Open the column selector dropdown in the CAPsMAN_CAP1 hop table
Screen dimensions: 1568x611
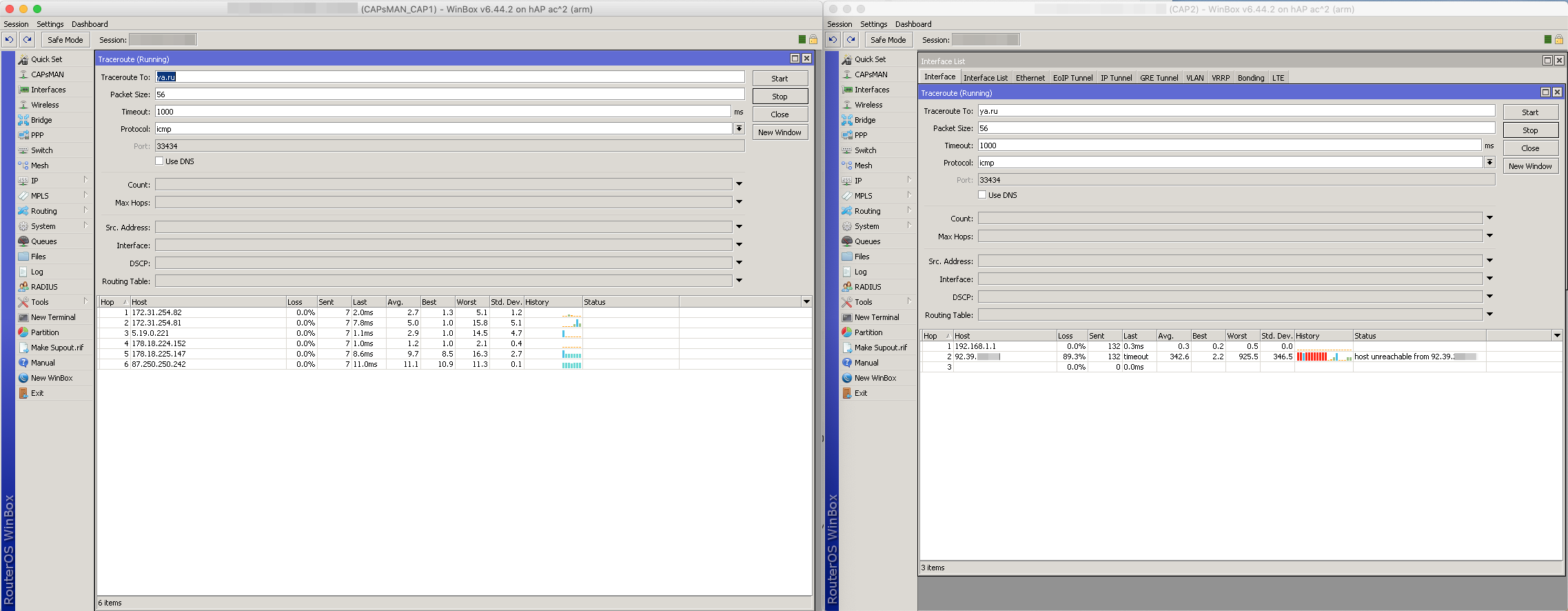click(806, 302)
